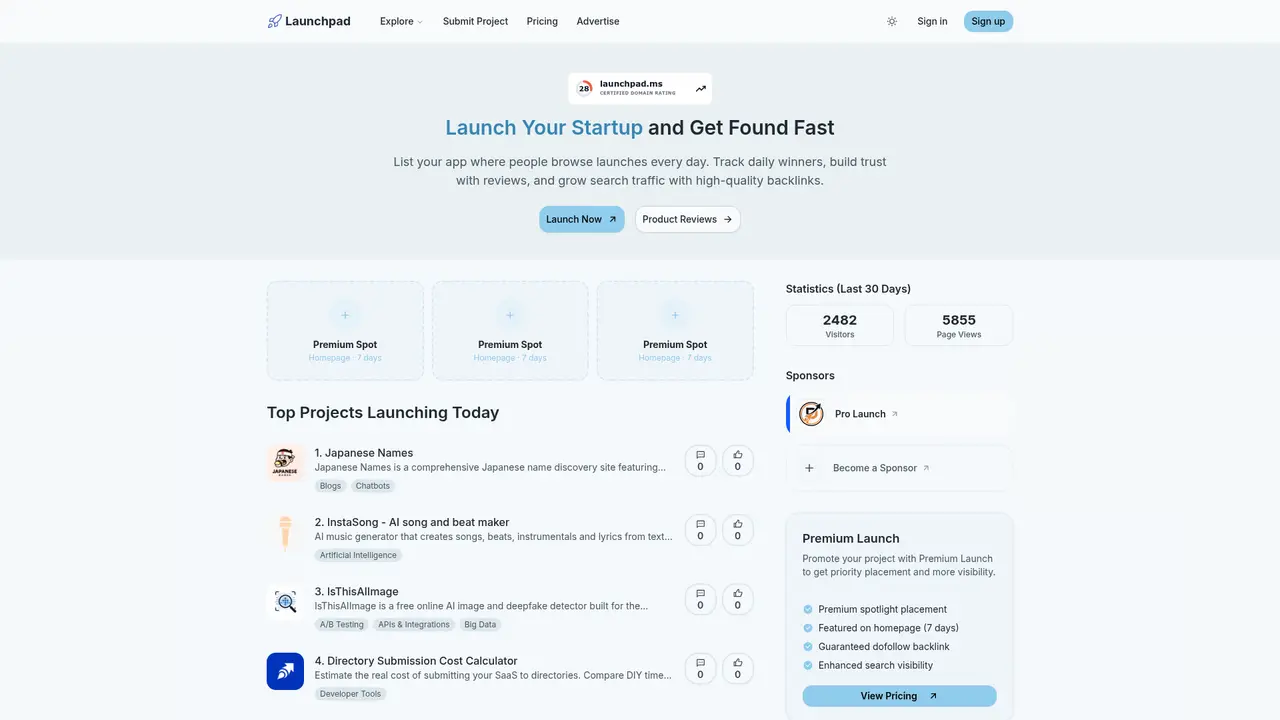Toggle the light/dark theme sun icon

pos(892,21)
